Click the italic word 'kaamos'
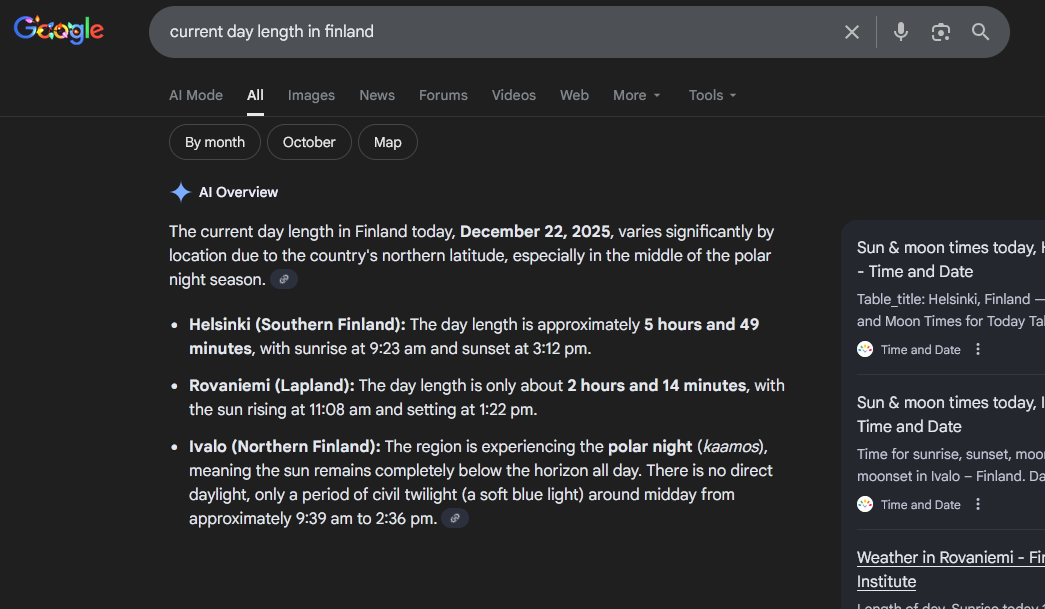The image size is (1045, 609). tap(730, 446)
